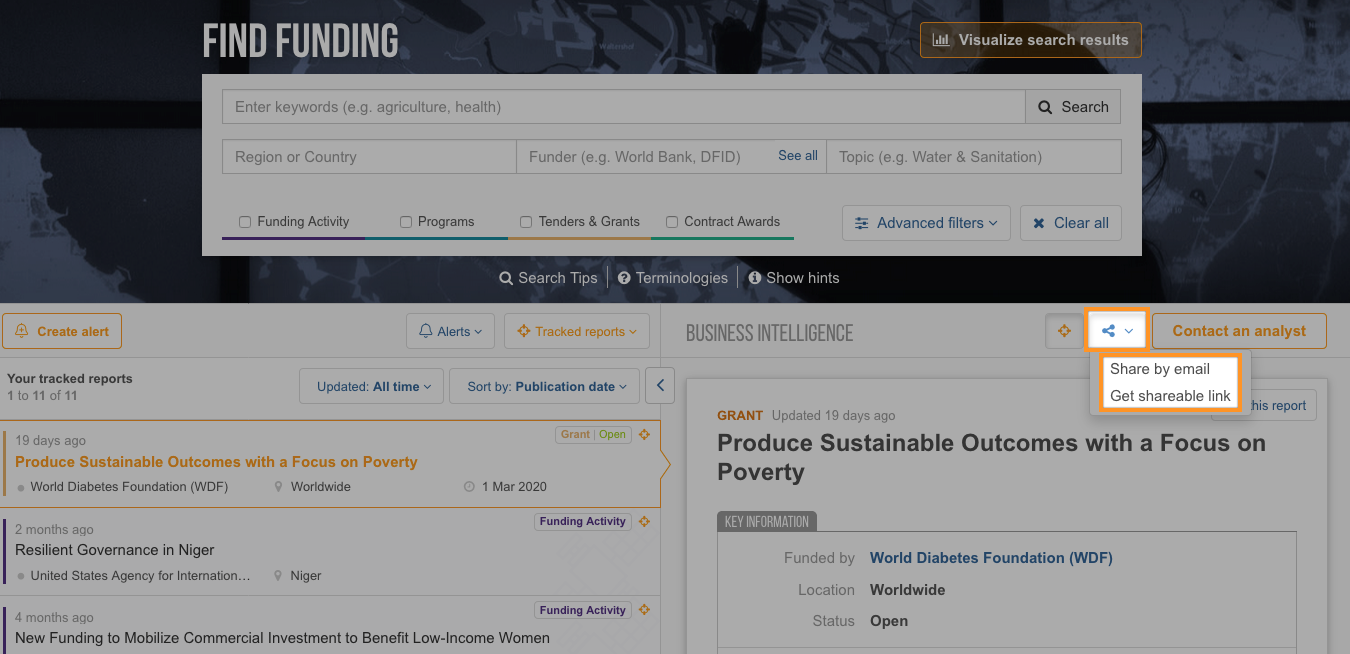Open the Updated: All time dropdown

(x=371, y=386)
